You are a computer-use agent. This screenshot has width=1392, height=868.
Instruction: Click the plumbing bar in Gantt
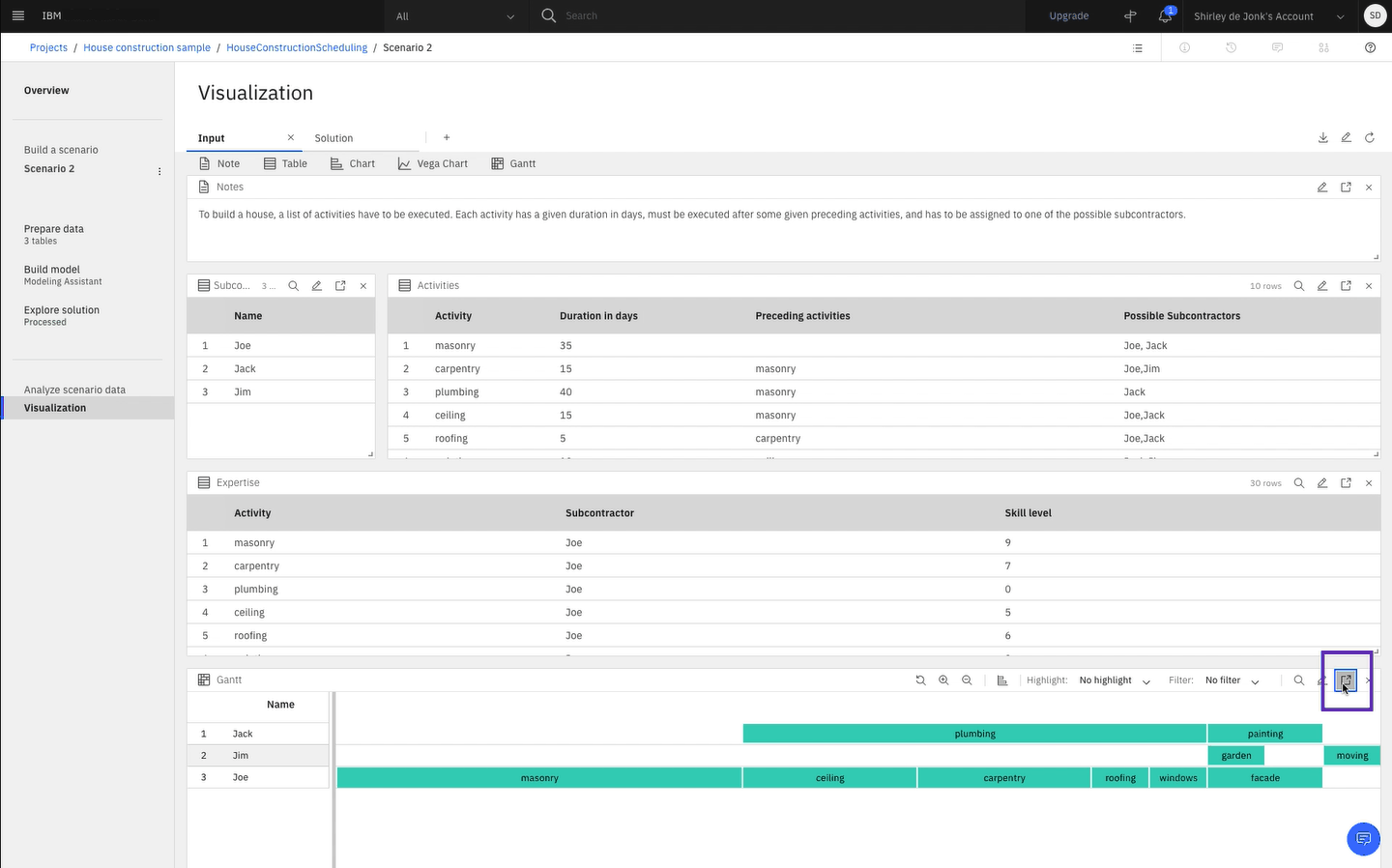pos(974,734)
